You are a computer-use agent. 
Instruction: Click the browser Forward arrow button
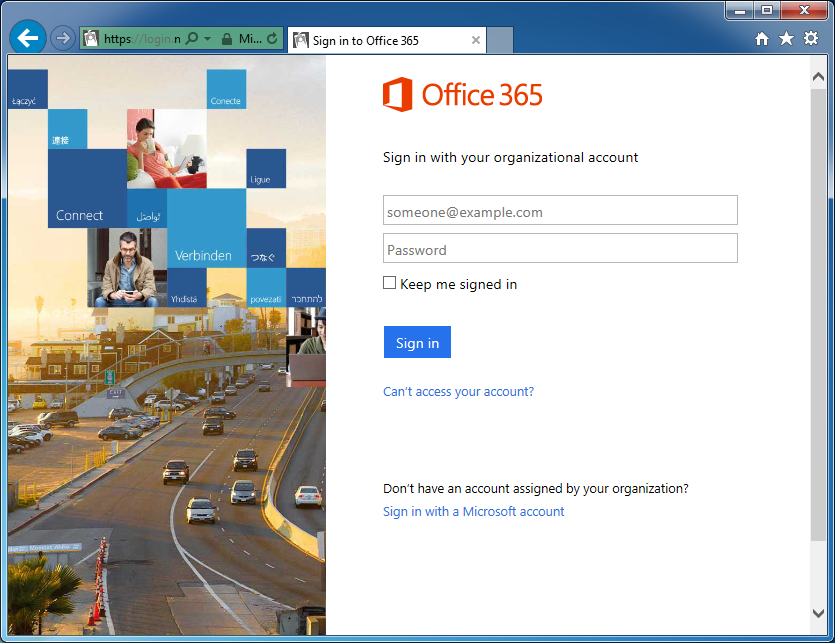[63, 38]
